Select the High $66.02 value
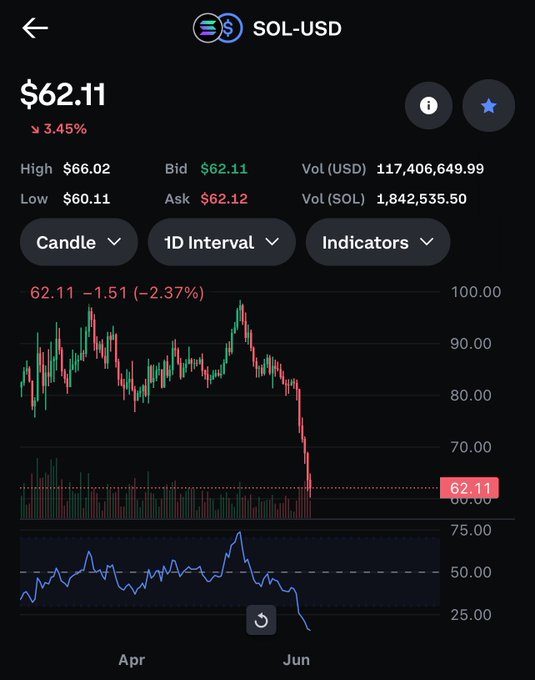 tap(87, 169)
